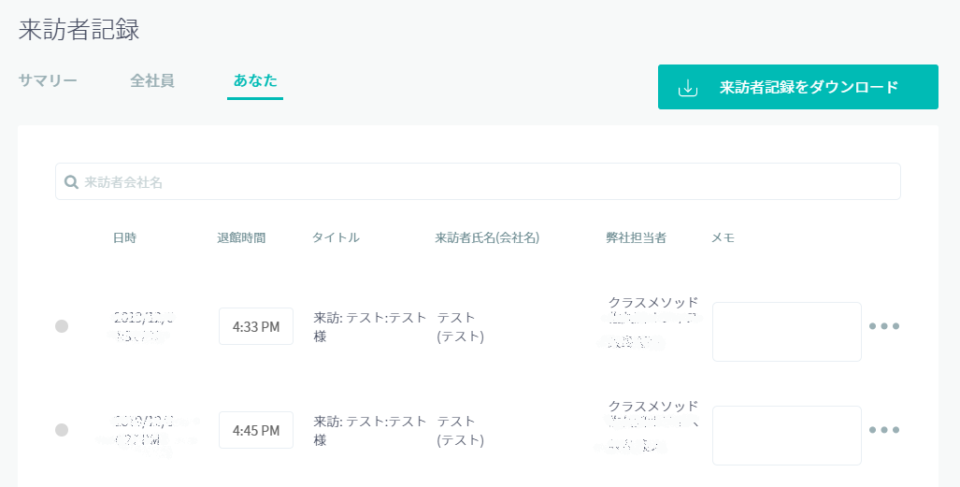Open three-dot menu for 4:45 PM visit

[884, 430]
